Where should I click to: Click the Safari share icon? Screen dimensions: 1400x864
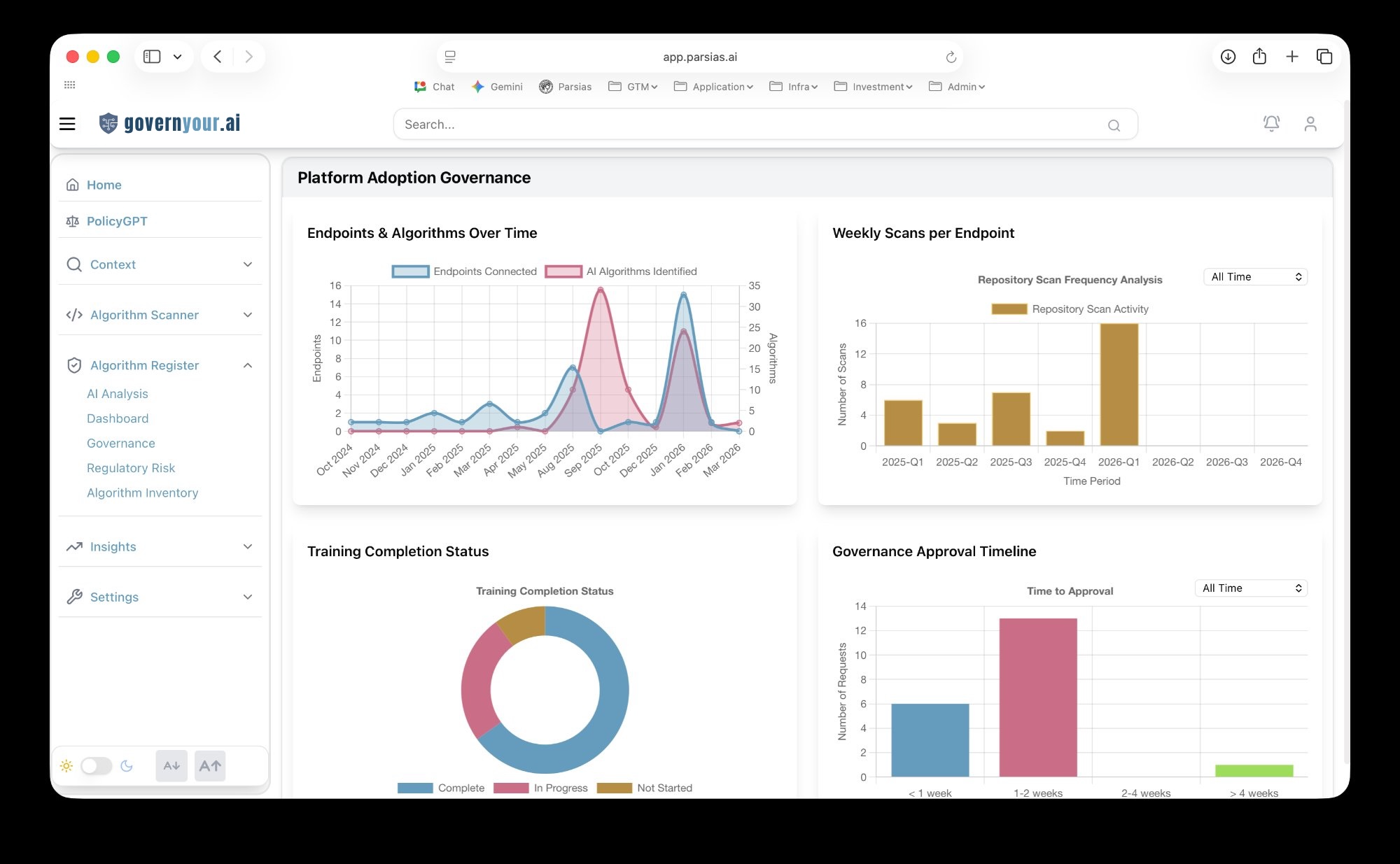(x=1259, y=57)
